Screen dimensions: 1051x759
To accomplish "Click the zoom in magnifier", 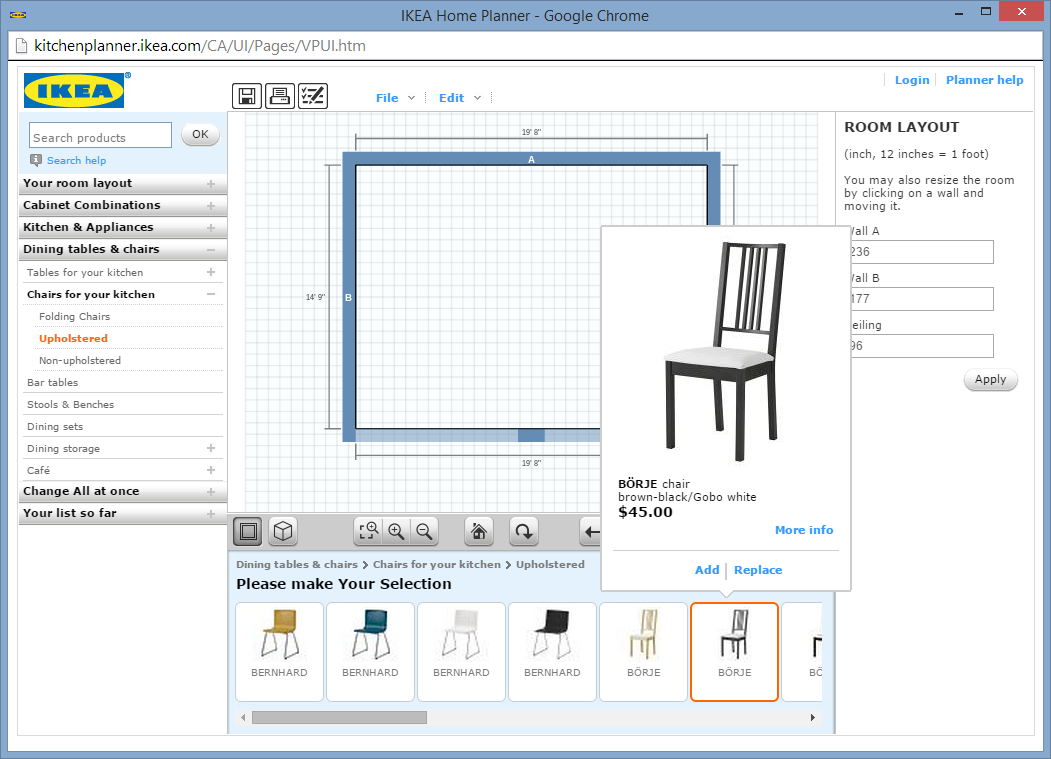I will 396,532.
